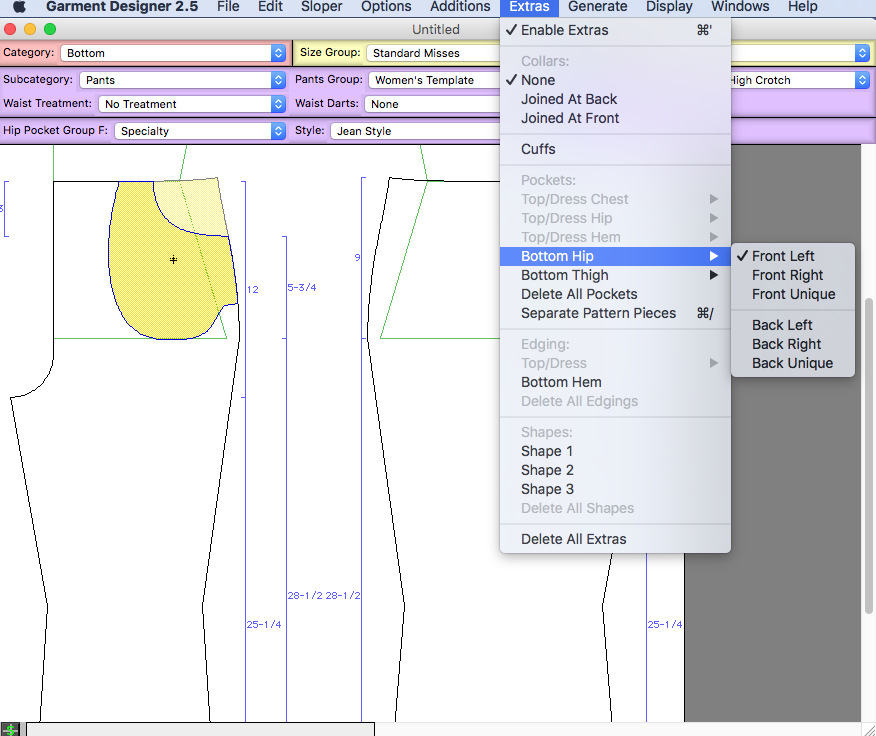876x736 pixels.
Task: Open the Additions menu
Action: pyautogui.click(x=460, y=7)
